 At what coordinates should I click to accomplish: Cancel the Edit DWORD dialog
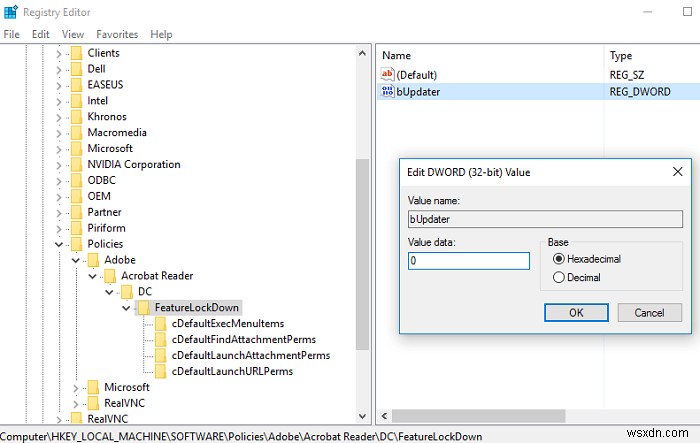(x=650, y=313)
